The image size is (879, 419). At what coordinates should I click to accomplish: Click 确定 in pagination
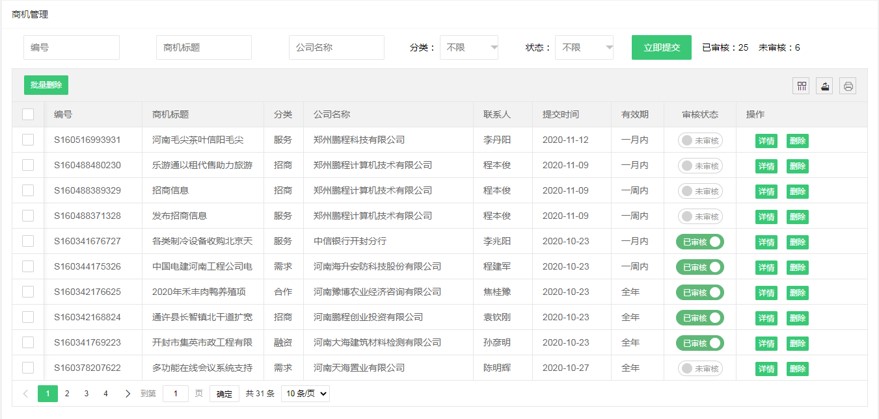click(224, 394)
